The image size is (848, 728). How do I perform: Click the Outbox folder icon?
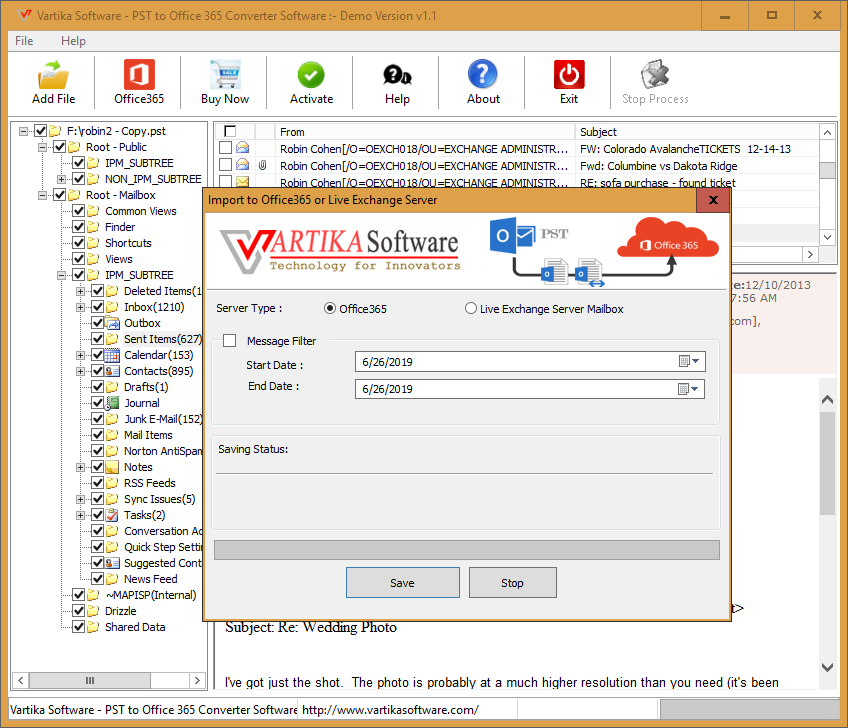click(112, 323)
